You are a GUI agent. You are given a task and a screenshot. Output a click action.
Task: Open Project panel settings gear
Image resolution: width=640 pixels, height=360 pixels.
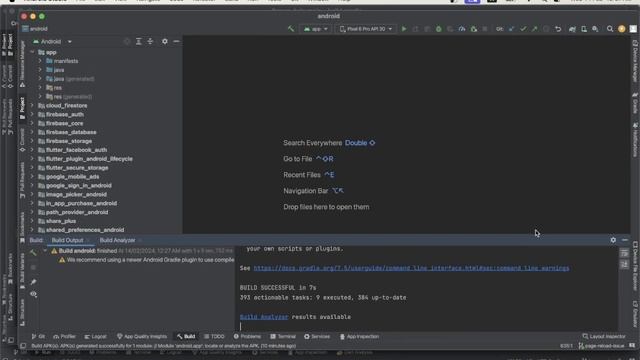coord(164,42)
